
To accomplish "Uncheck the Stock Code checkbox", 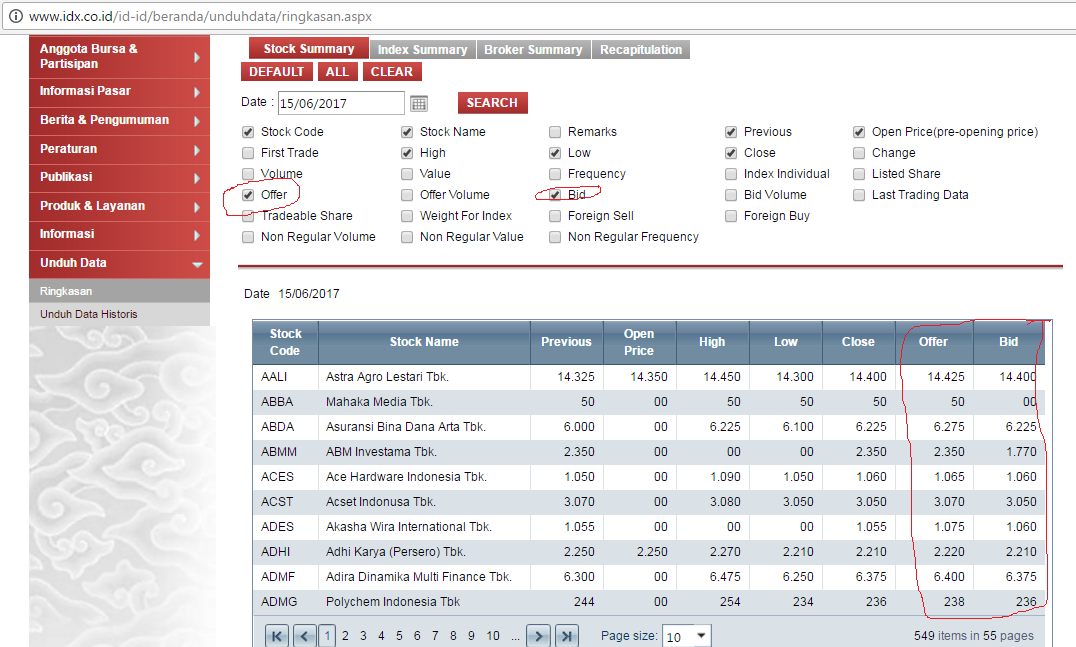I will 247,131.
